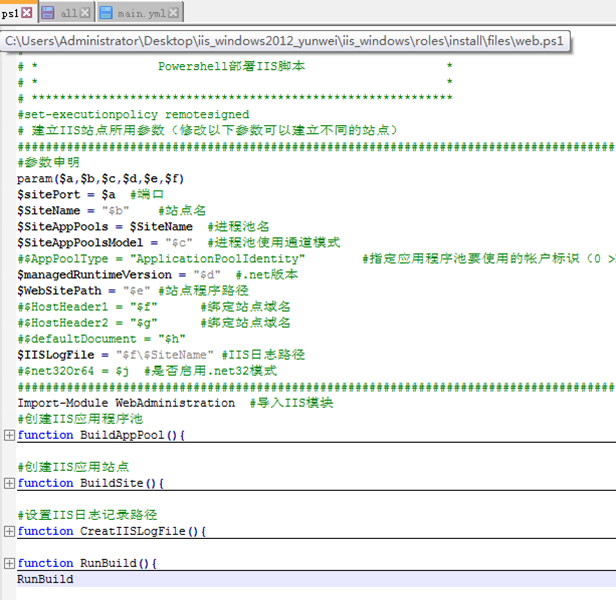Switch to the main.yml tab

click(x=140, y=13)
